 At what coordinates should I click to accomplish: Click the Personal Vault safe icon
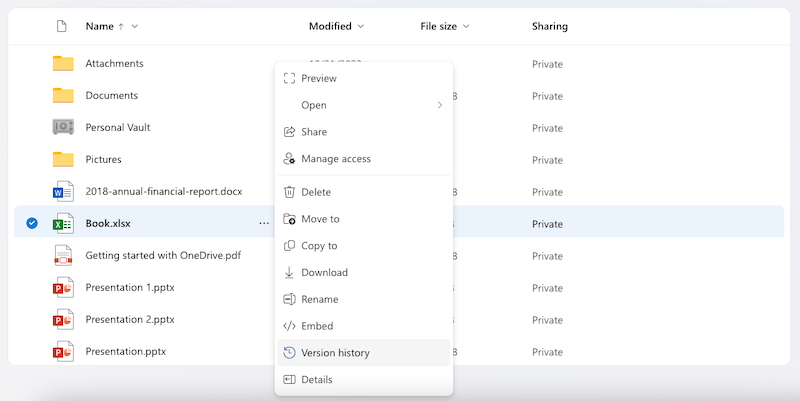(x=63, y=127)
